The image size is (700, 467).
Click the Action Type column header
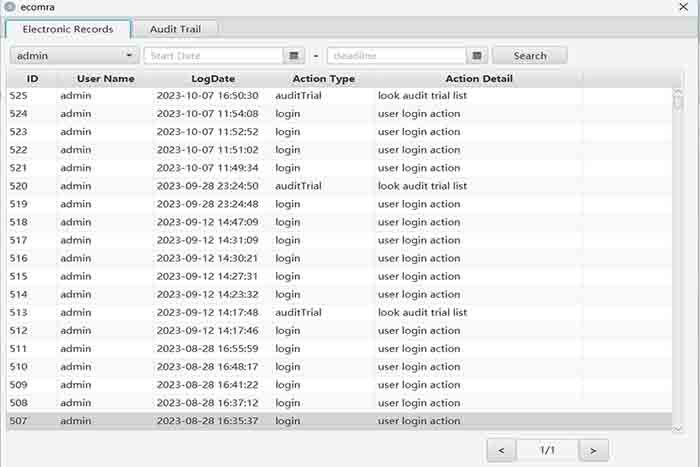point(323,78)
